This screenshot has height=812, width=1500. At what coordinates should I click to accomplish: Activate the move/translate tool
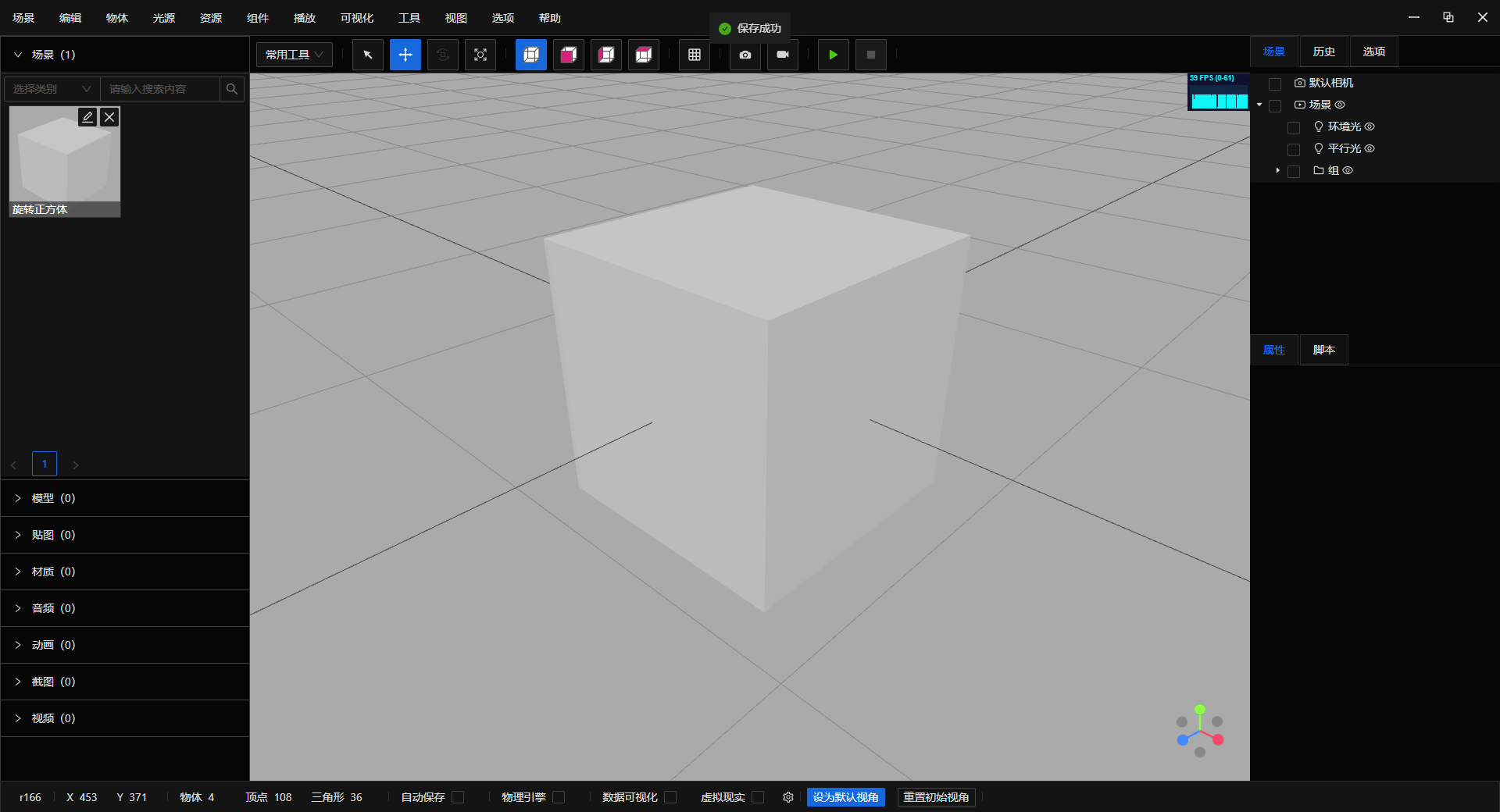(405, 55)
